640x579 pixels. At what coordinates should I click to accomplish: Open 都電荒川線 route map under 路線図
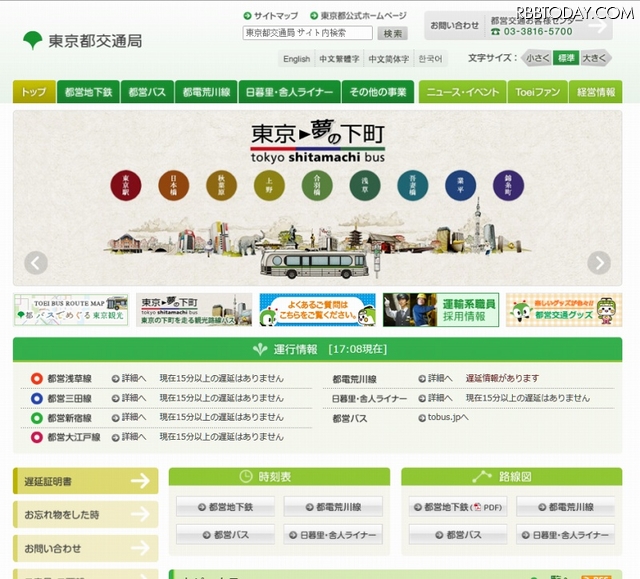566,507
